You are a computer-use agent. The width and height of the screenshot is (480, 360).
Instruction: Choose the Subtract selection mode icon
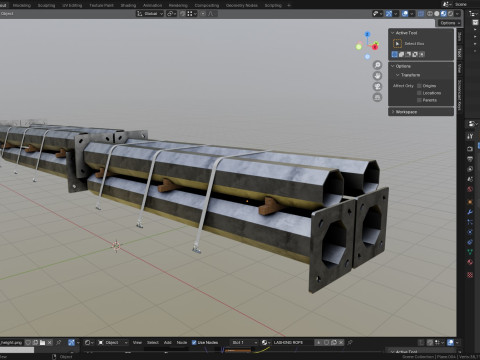(408, 54)
